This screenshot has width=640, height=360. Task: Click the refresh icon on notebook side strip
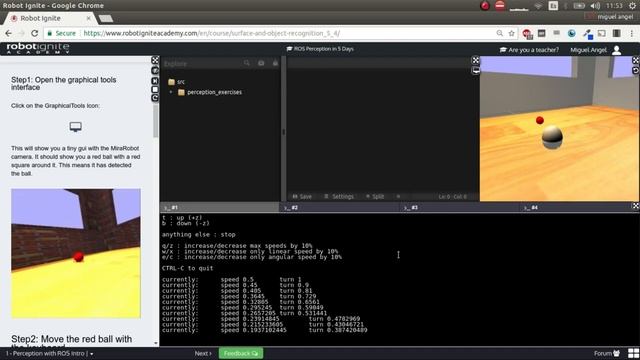(x=155, y=98)
